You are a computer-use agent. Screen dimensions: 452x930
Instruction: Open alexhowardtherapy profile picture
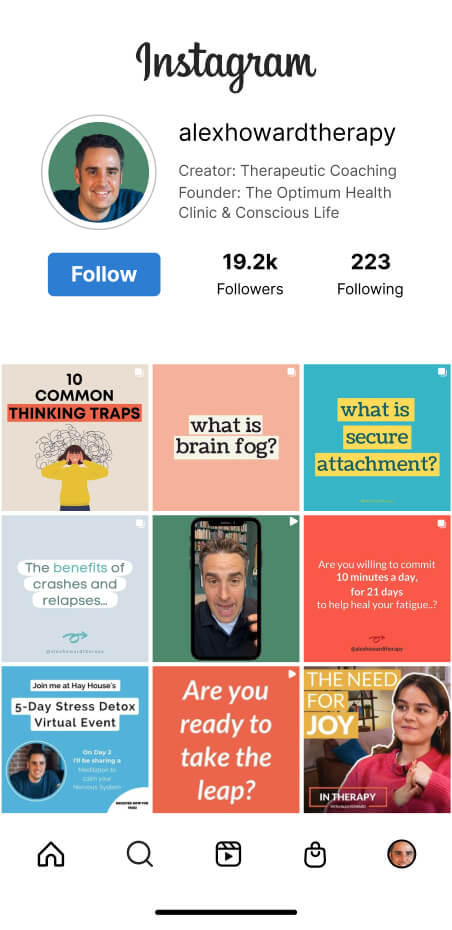tap(98, 172)
